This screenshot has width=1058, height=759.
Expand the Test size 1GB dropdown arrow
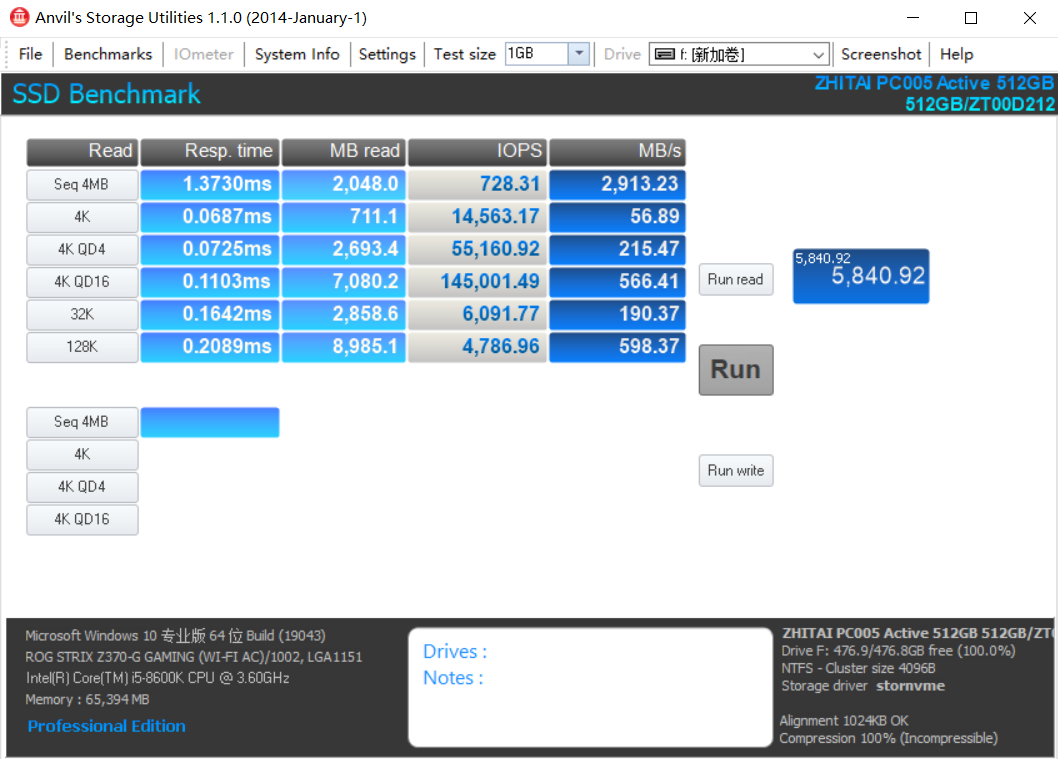pos(579,53)
